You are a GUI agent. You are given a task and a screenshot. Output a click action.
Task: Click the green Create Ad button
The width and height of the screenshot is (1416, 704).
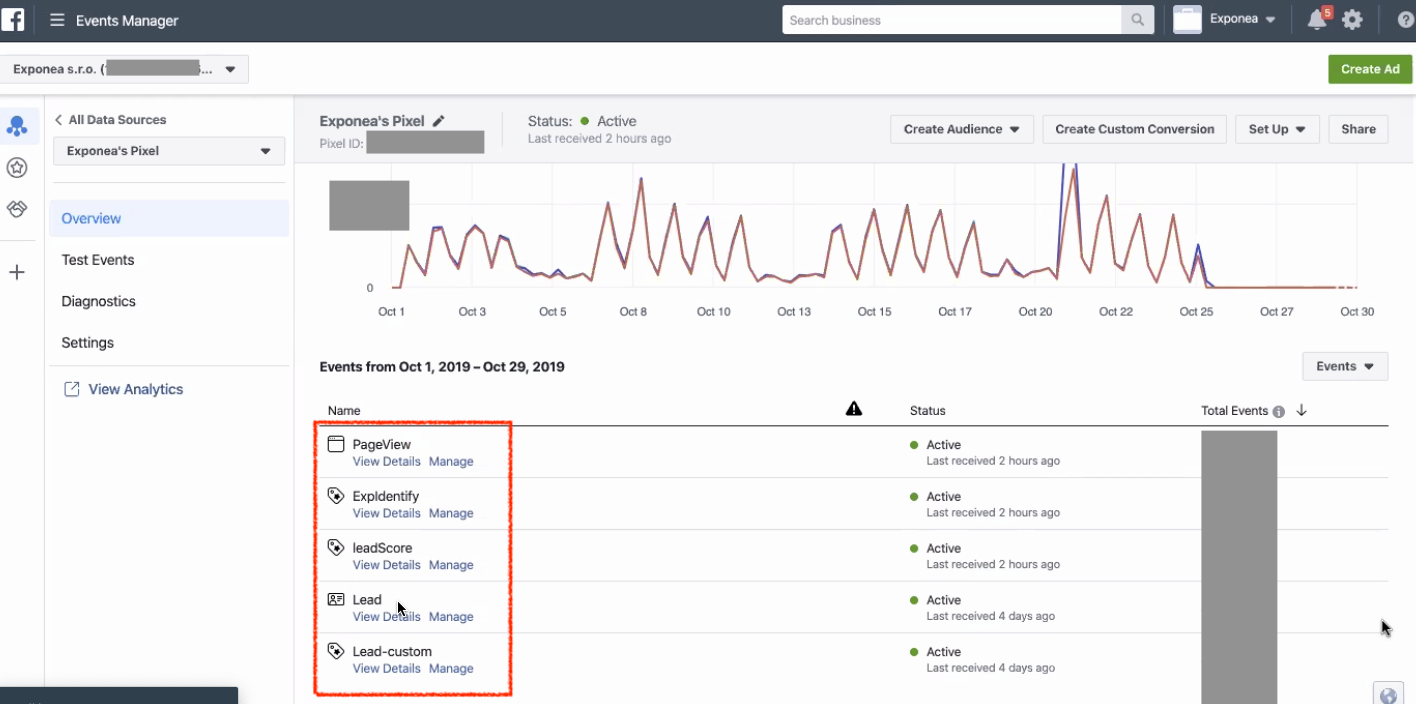pos(1370,69)
